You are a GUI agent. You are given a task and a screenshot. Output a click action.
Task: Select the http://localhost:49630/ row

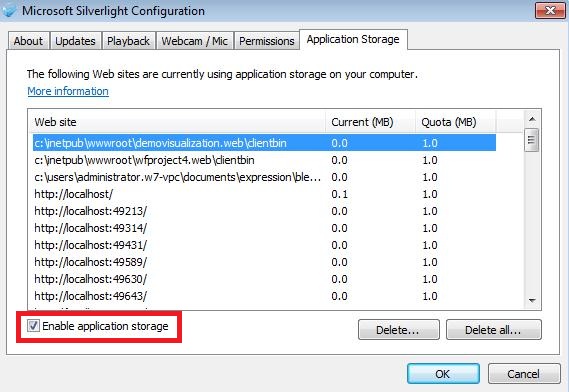pos(264,279)
